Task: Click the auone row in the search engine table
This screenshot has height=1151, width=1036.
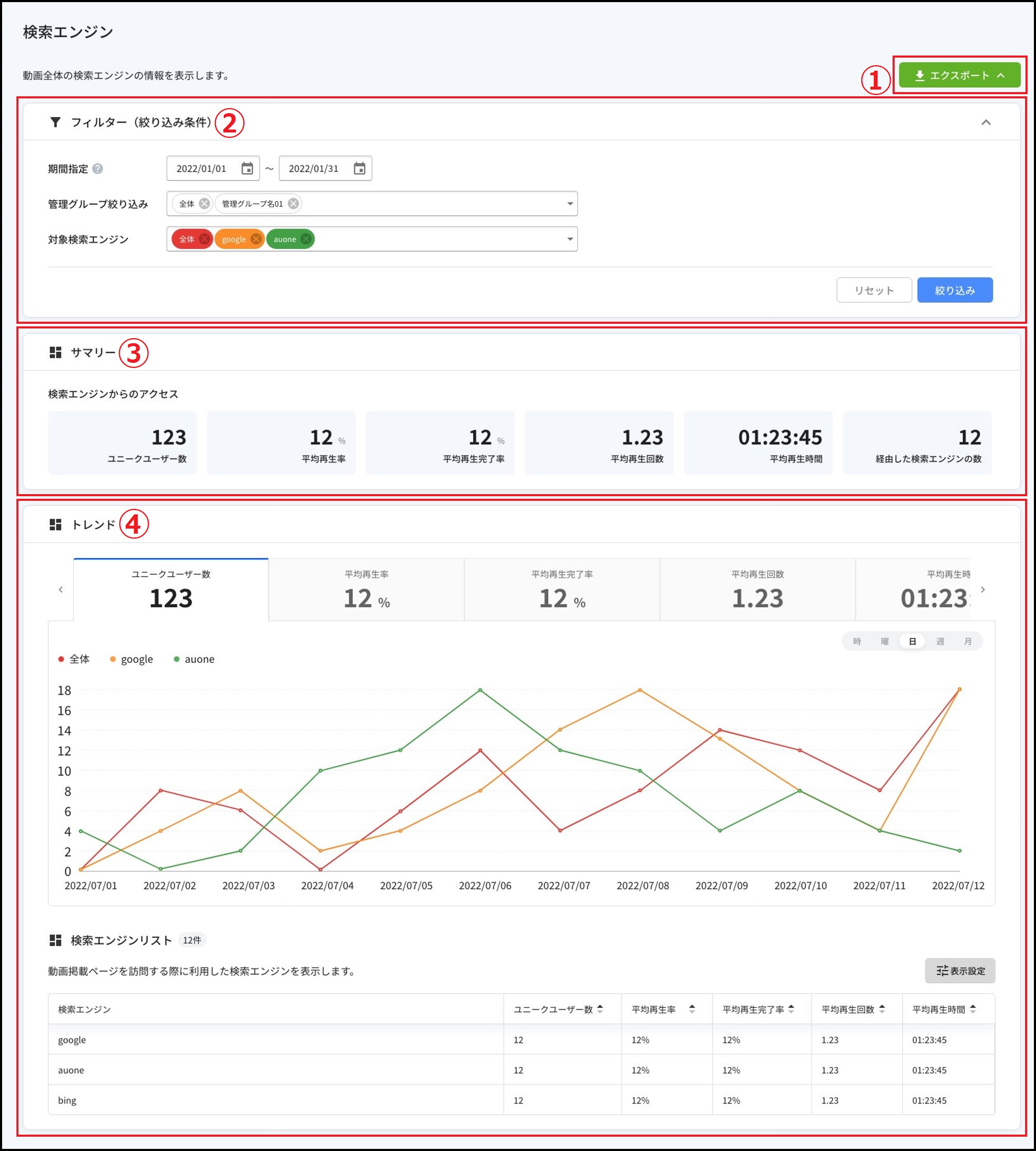Action: [x=522, y=1070]
